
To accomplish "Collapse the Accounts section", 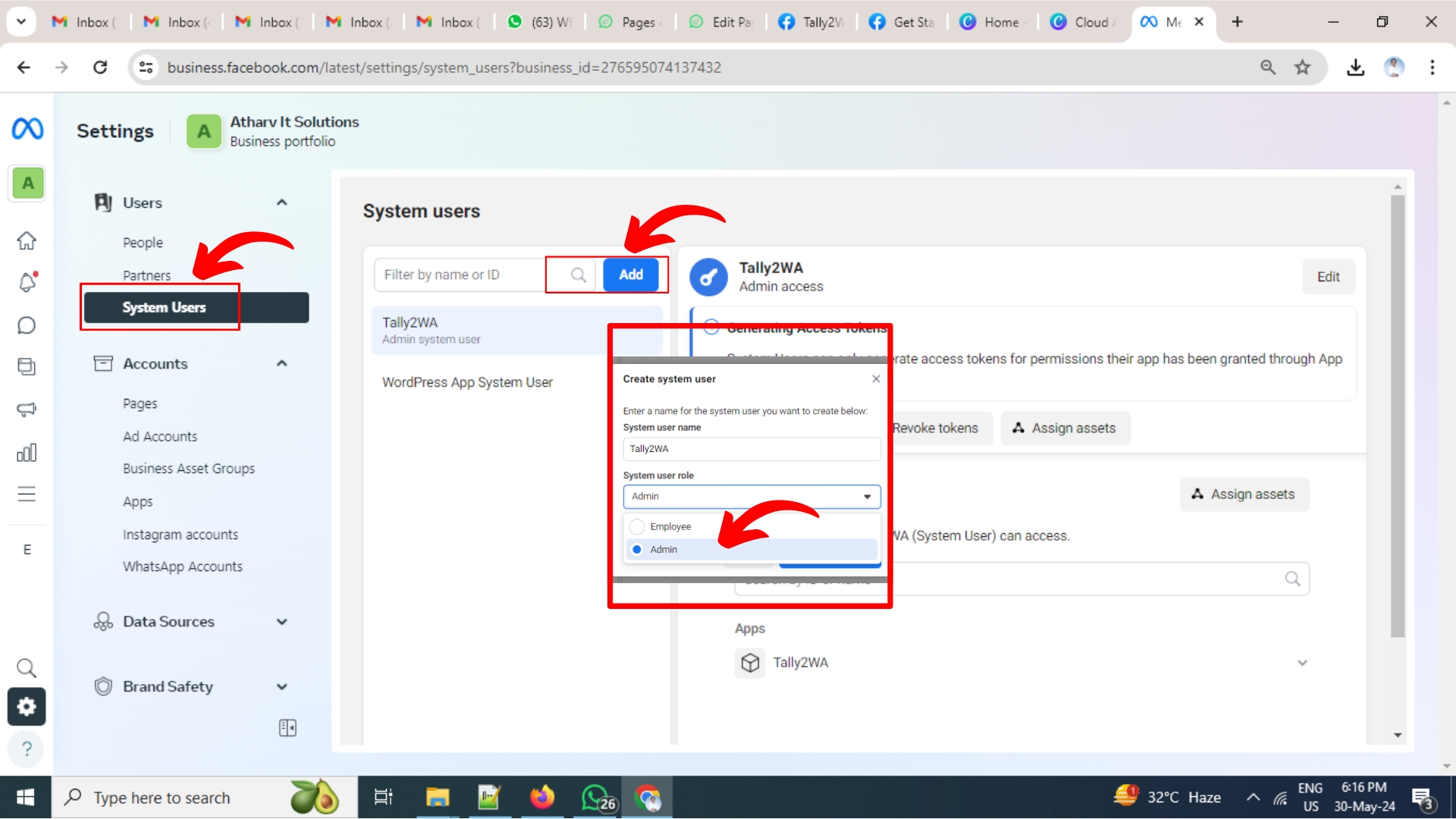I will (x=282, y=363).
